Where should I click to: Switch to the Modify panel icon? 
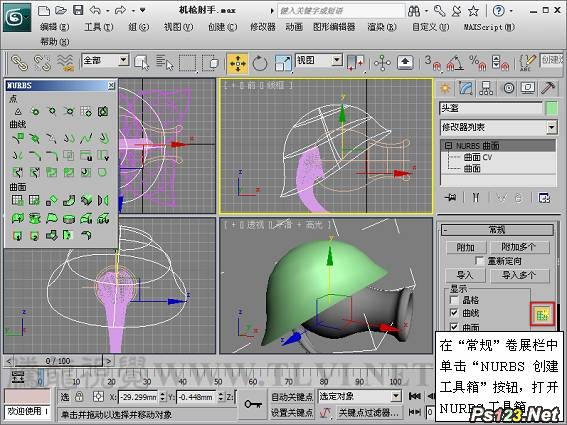[x=466, y=88]
